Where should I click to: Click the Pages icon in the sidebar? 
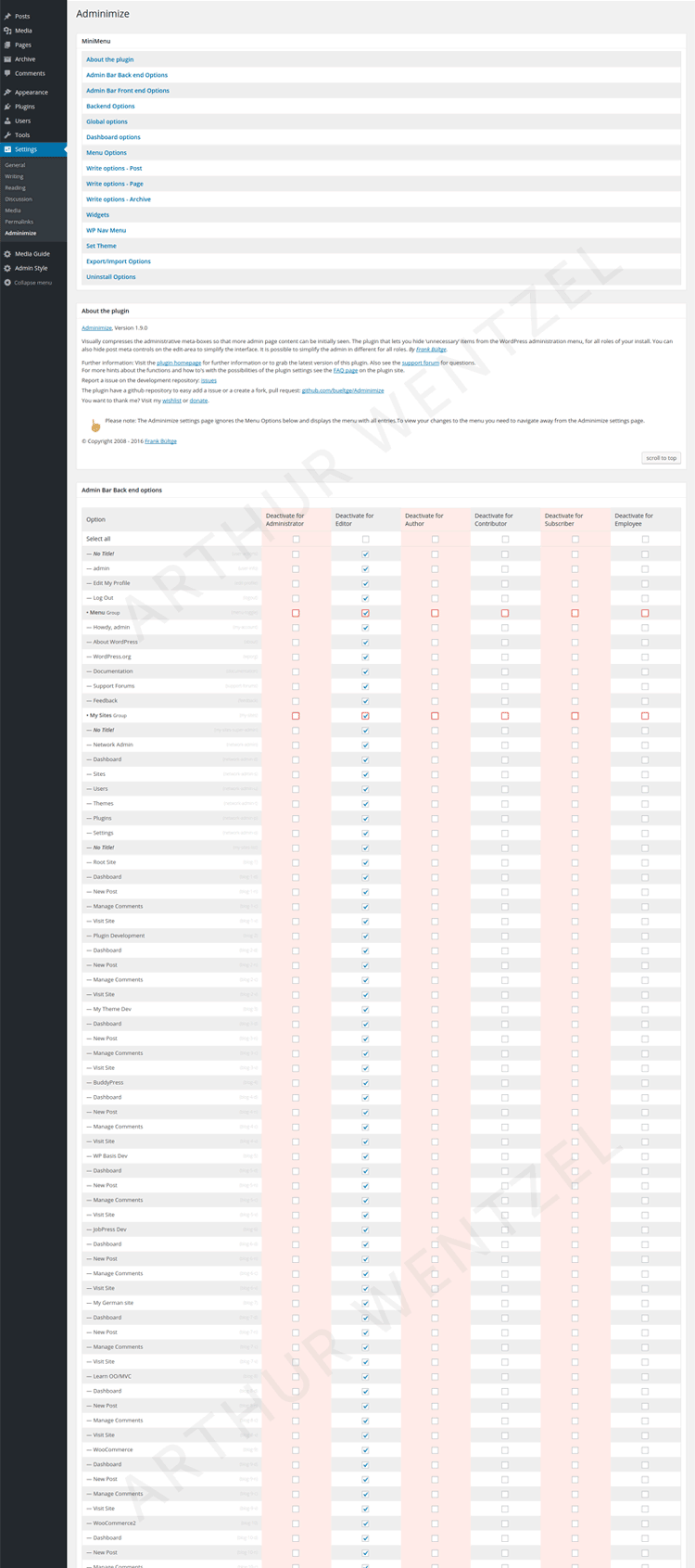7,45
